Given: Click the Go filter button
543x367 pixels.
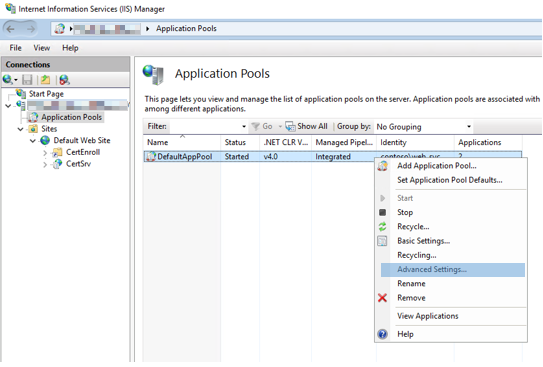Looking at the screenshot, I should point(262,126).
